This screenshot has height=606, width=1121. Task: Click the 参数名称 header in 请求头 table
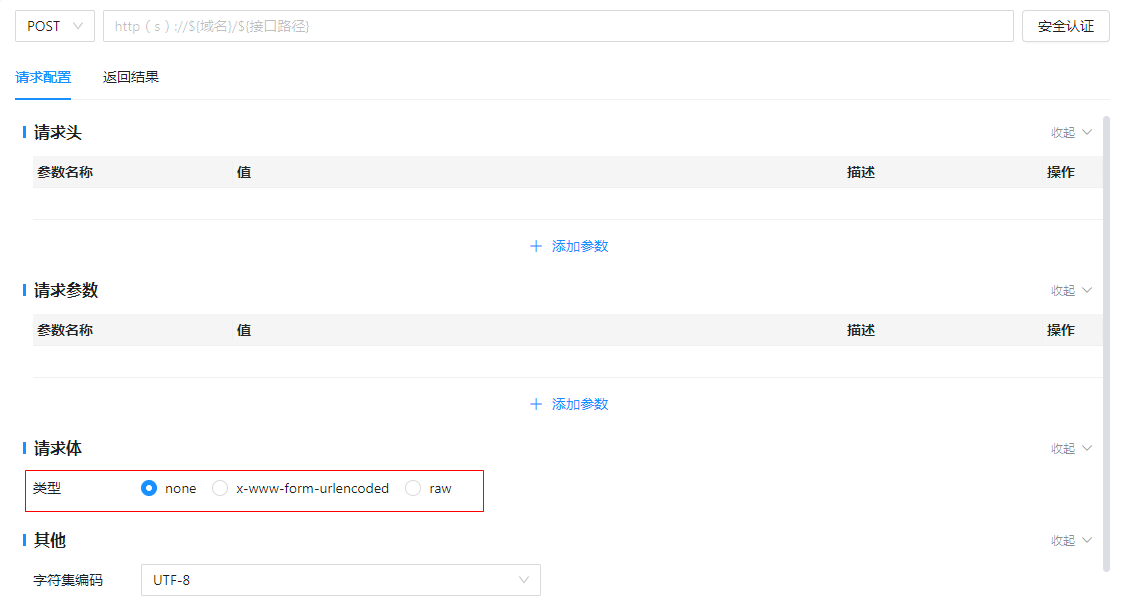65,172
